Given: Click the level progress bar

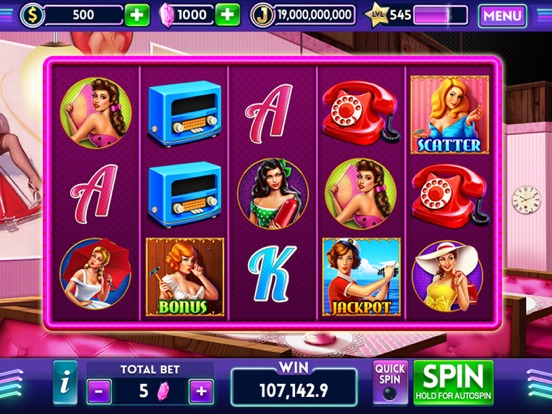Looking at the screenshot, I should point(441,15).
